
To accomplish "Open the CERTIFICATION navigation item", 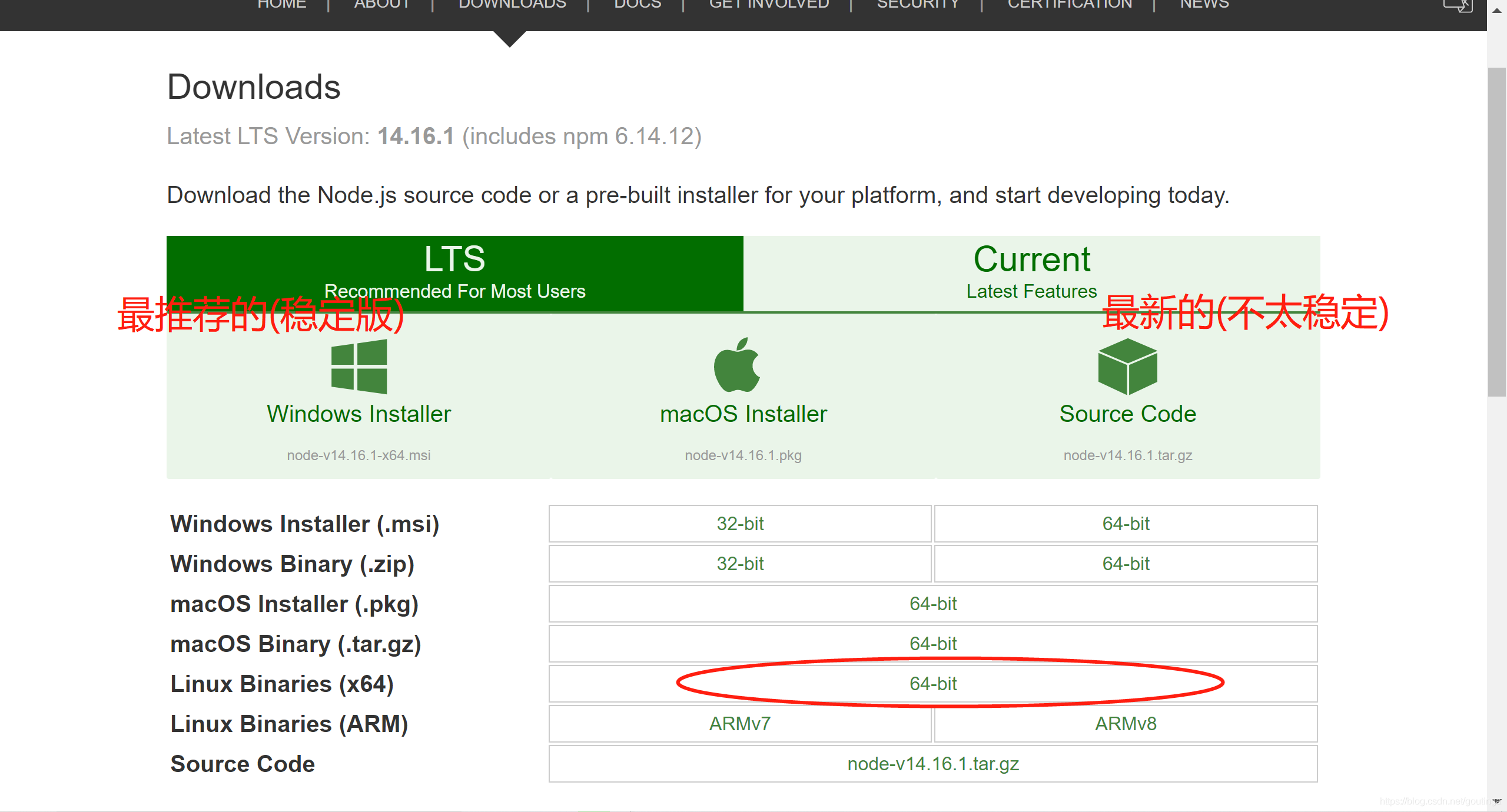I will tap(1070, 5).
